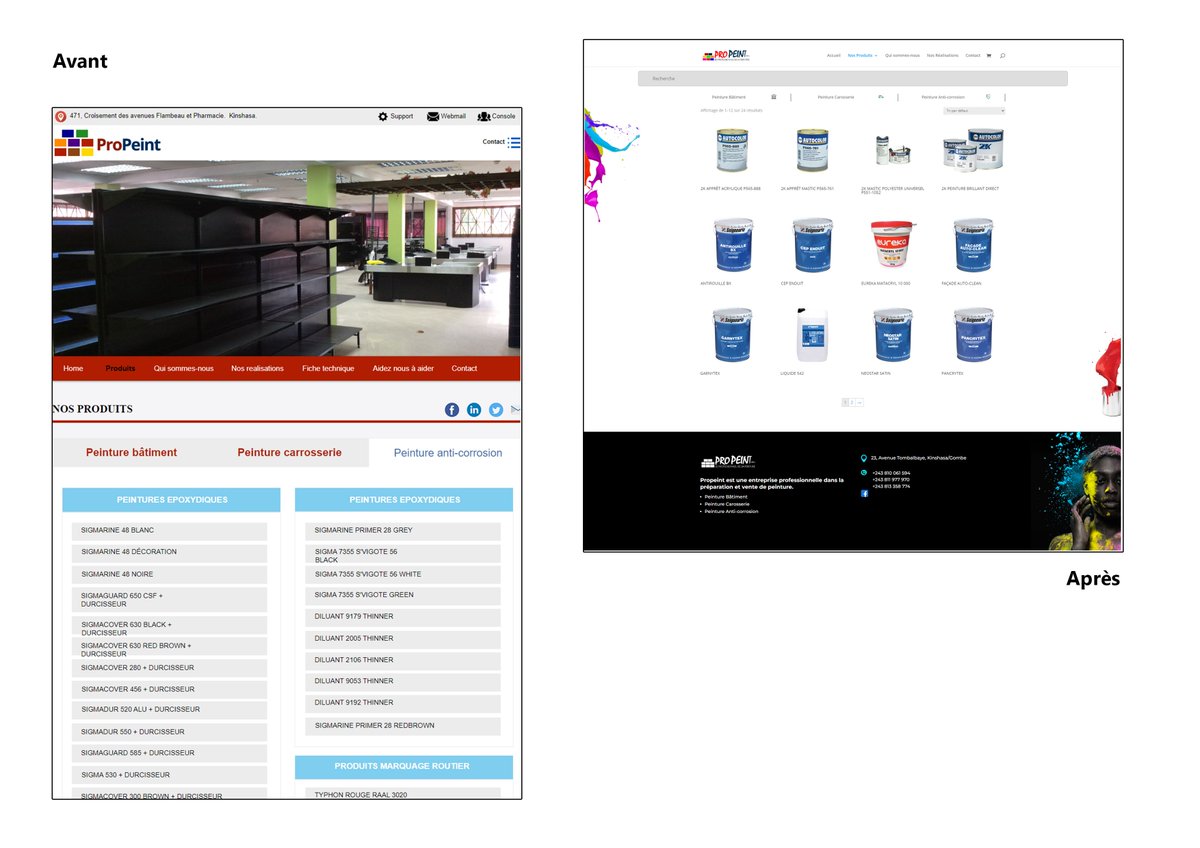Open the hamburger menu icon next to Contact

pyautogui.click(x=514, y=142)
